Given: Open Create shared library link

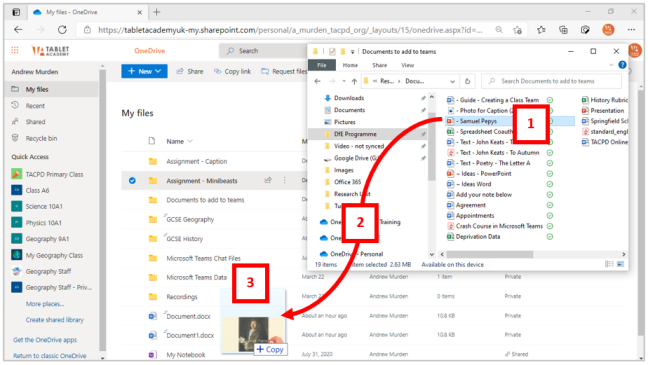Looking at the screenshot, I should tap(55, 320).
